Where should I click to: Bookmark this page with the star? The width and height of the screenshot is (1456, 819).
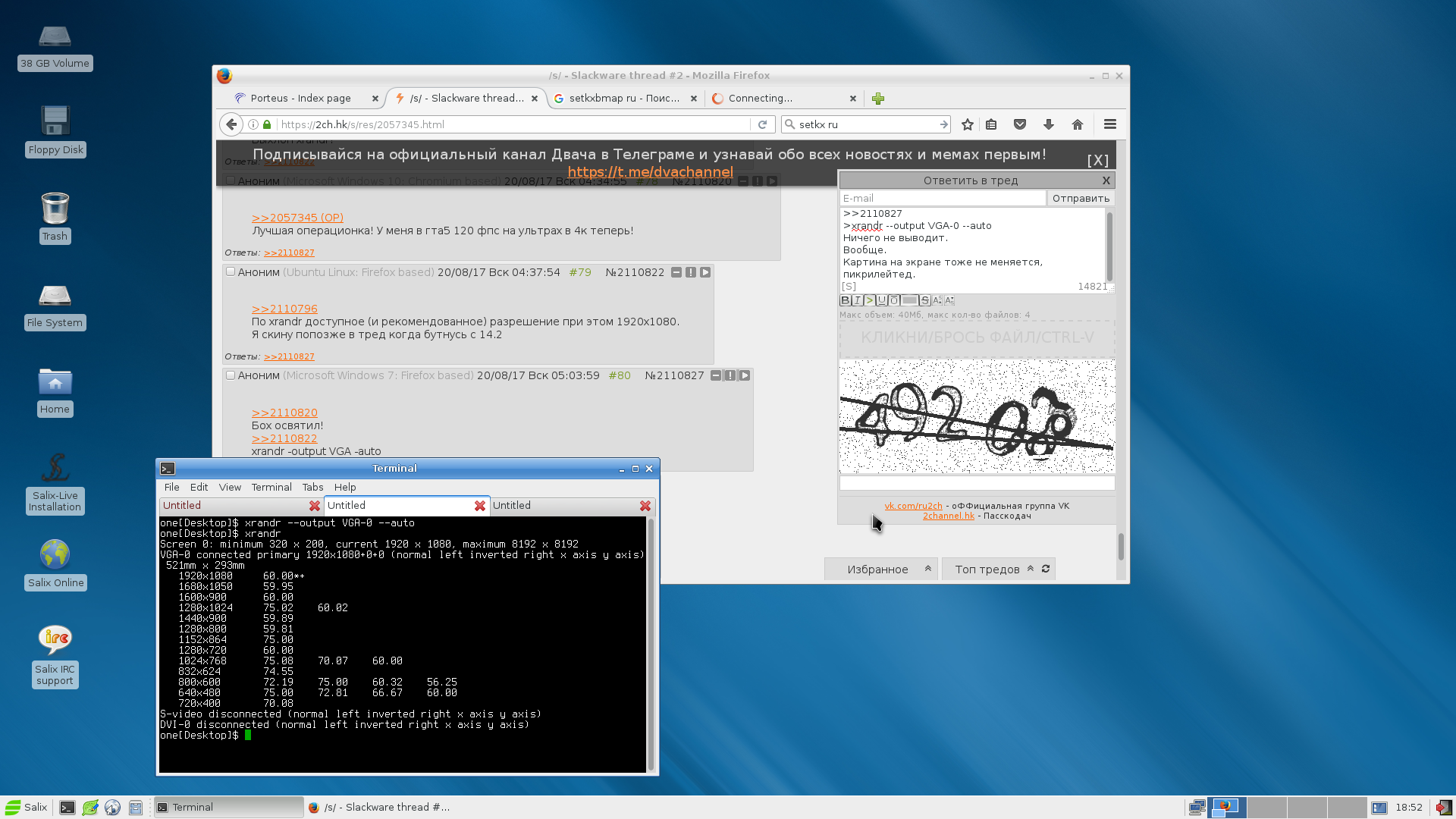pyautogui.click(x=968, y=124)
